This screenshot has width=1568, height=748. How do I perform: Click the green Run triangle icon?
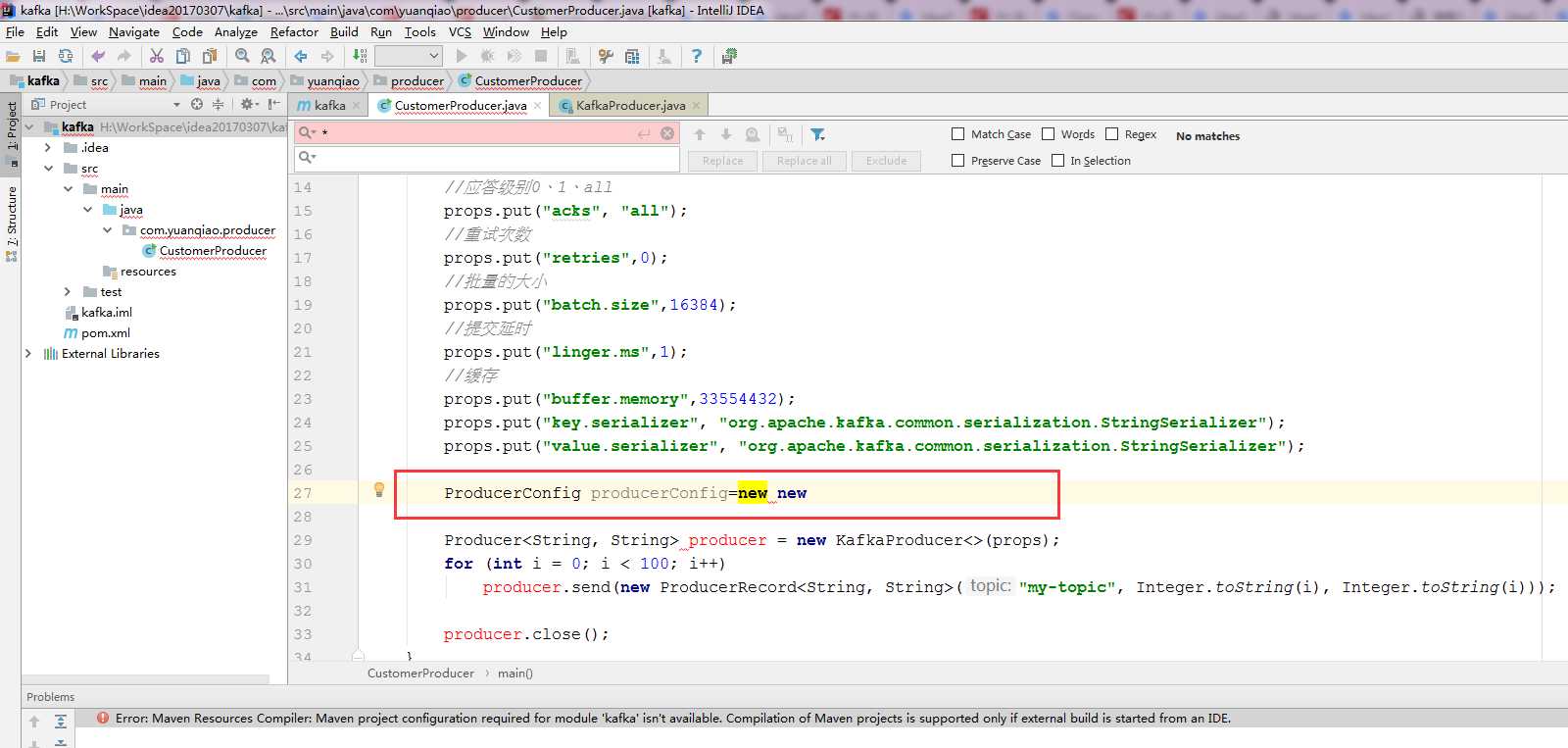(462, 57)
